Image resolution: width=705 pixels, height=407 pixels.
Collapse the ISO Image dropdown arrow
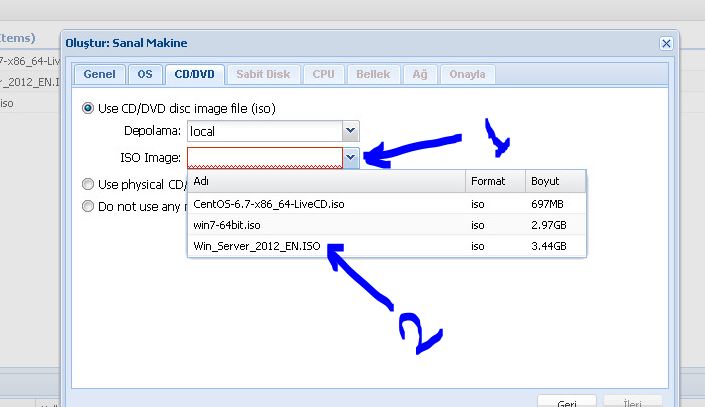click(350, 157)
